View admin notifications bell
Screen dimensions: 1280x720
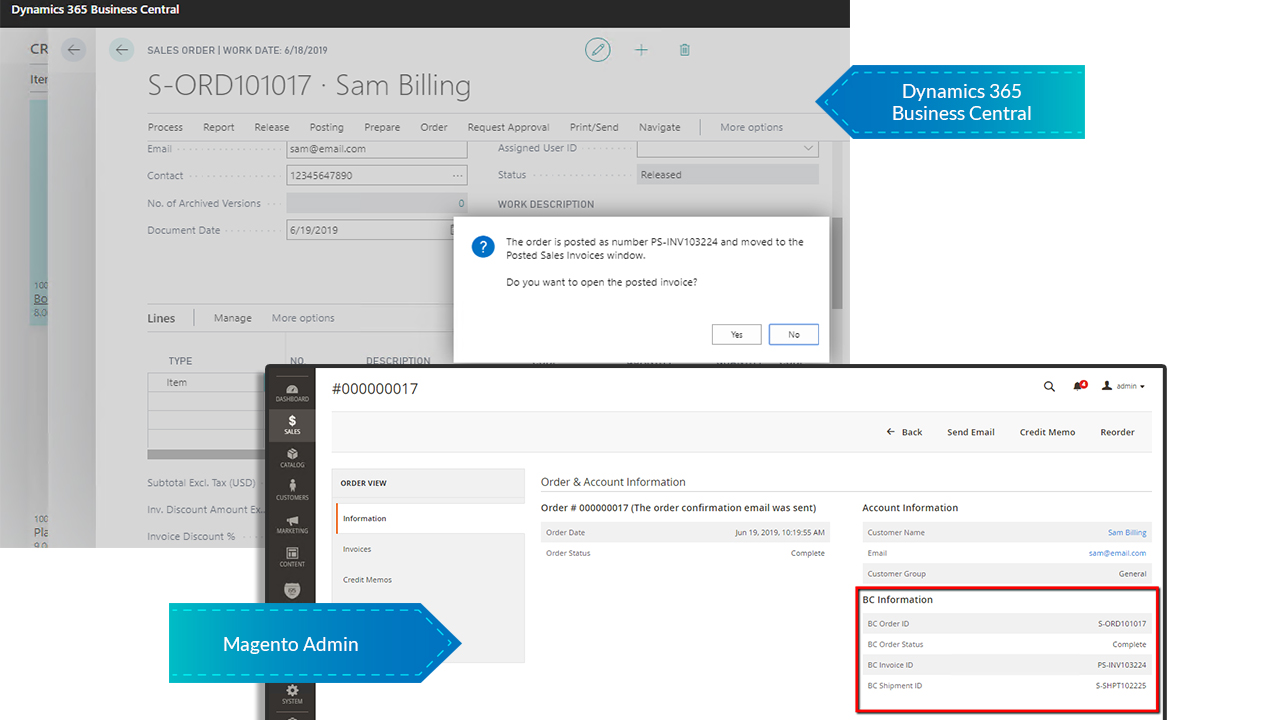point(1079,385)
